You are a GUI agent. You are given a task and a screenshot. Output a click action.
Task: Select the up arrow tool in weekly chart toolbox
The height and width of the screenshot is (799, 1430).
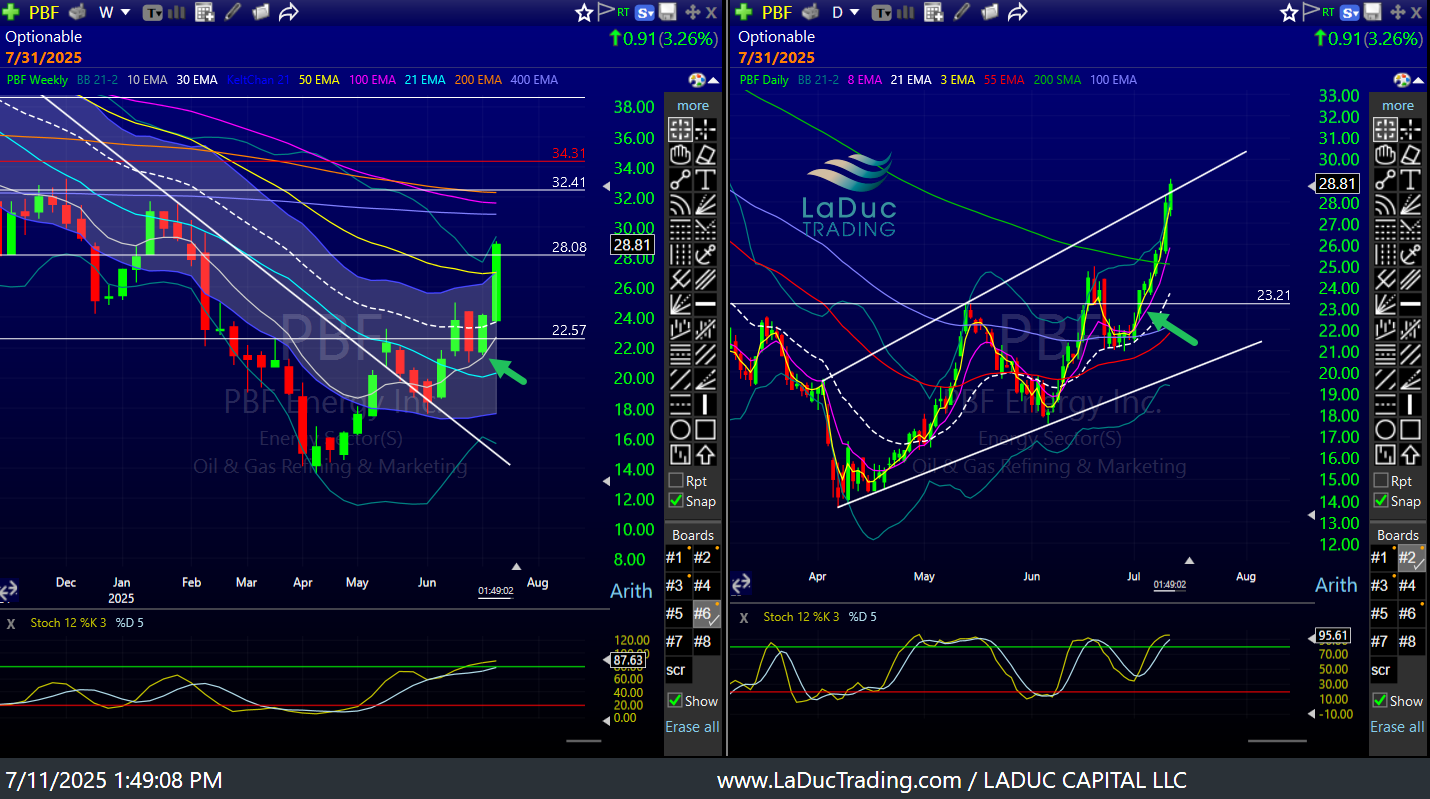coord(706,455)
